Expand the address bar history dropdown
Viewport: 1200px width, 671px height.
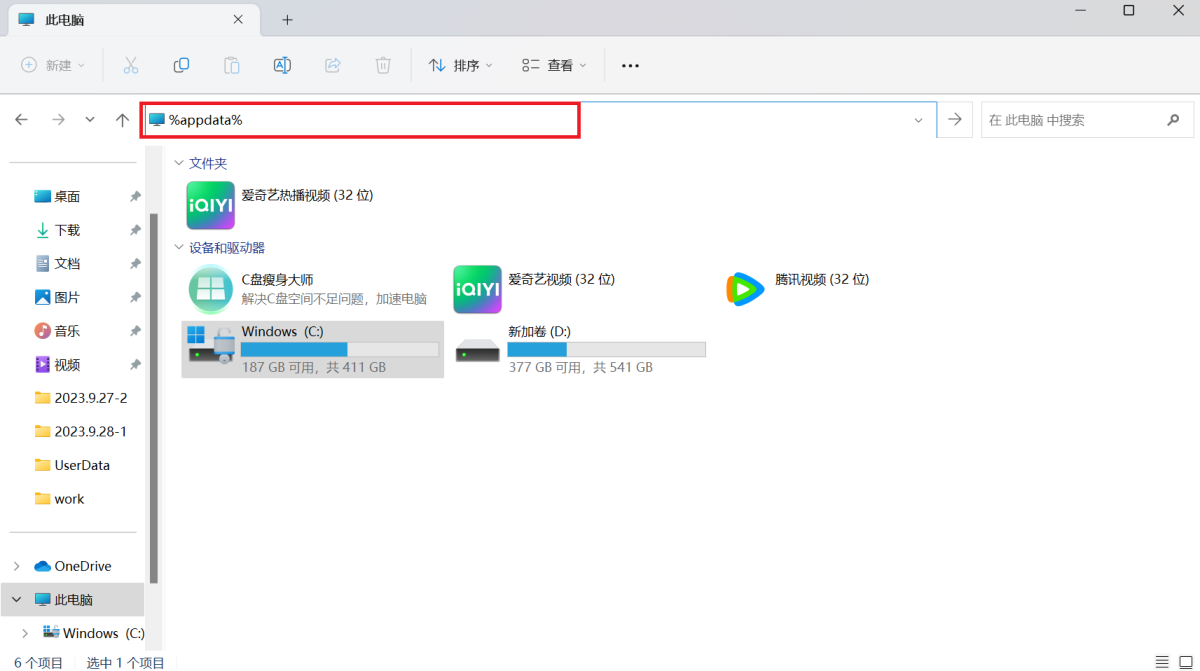[918, 120]
